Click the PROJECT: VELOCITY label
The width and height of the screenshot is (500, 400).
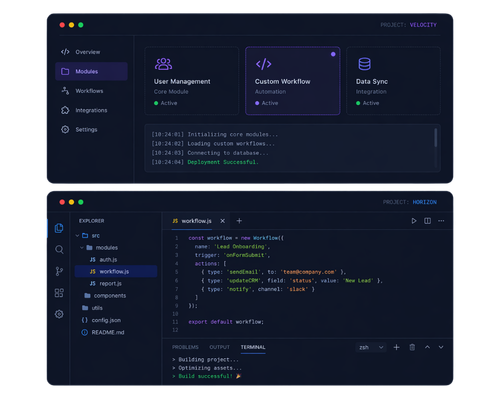pos(408,25)
